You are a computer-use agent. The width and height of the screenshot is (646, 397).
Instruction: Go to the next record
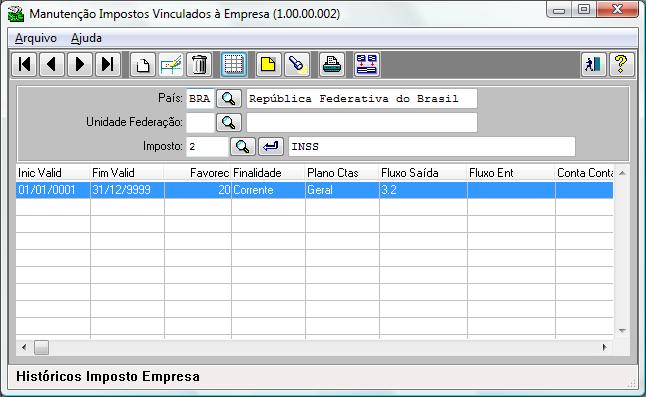[x=80, y=65]
